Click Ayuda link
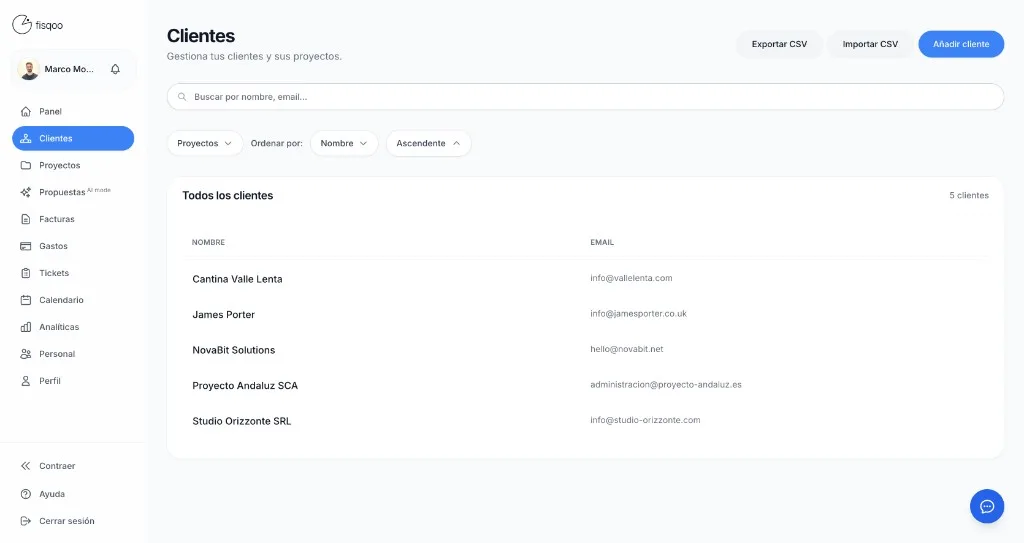 click(73, 494)
